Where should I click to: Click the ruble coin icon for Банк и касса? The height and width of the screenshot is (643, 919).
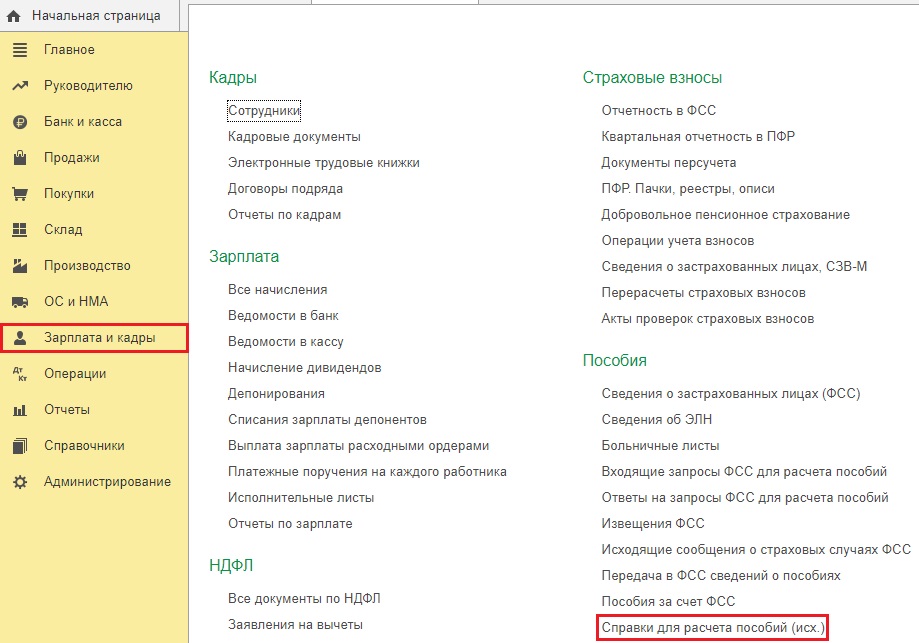[19, 122]
